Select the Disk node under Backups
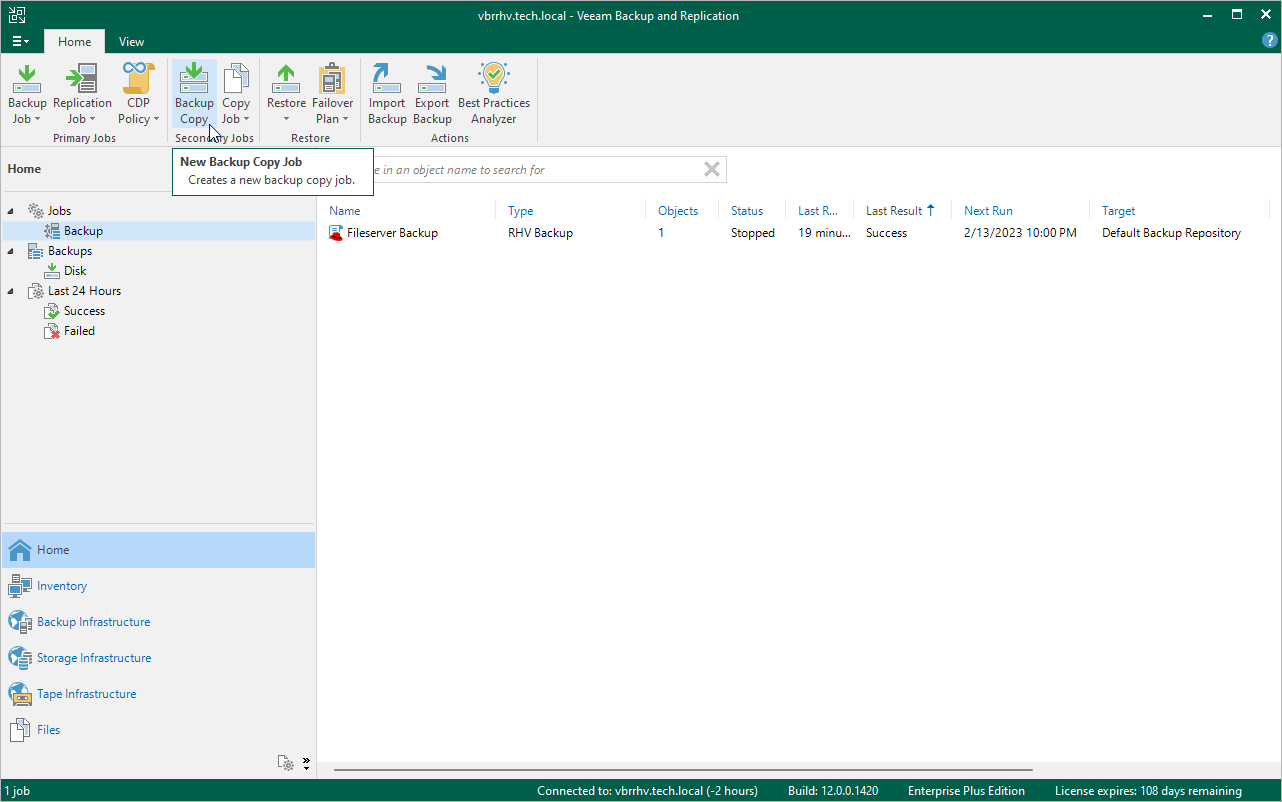 [x=75, y=271]
